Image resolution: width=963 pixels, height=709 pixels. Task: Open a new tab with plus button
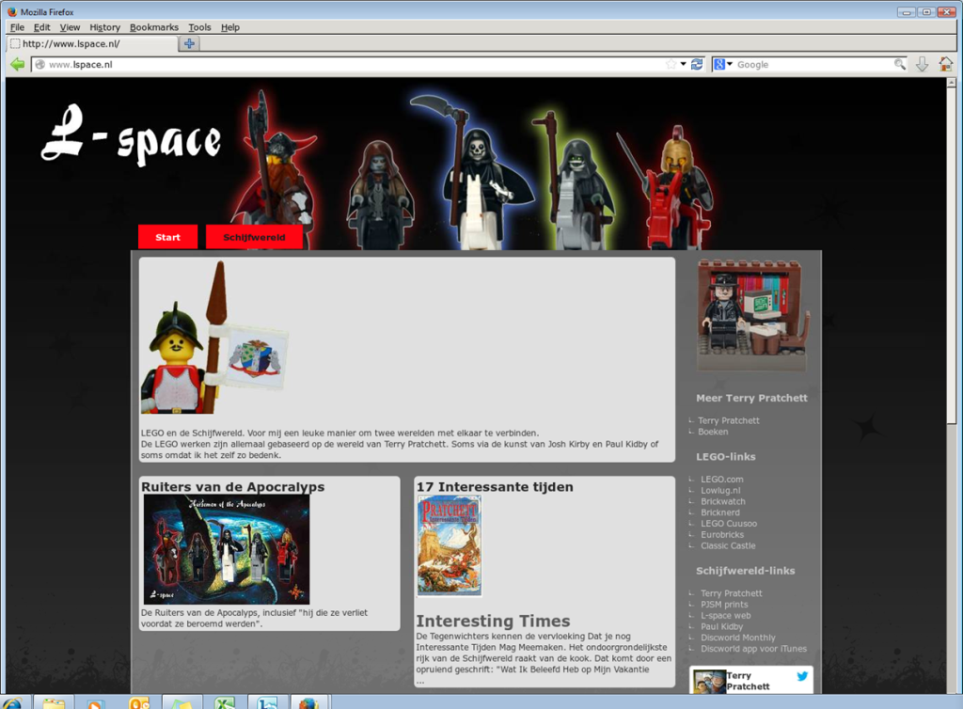pos(189,44)
